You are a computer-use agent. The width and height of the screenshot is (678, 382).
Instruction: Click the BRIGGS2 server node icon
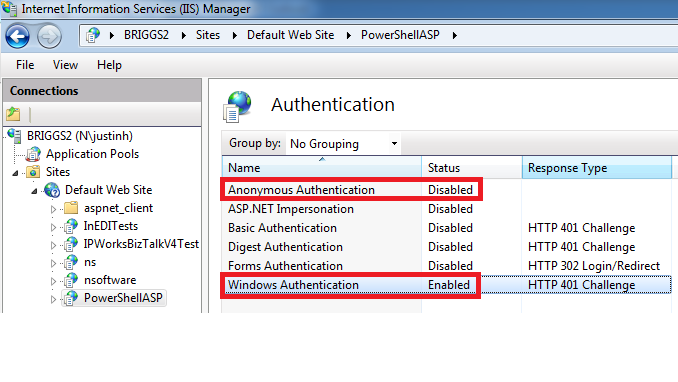pos(14,136)
